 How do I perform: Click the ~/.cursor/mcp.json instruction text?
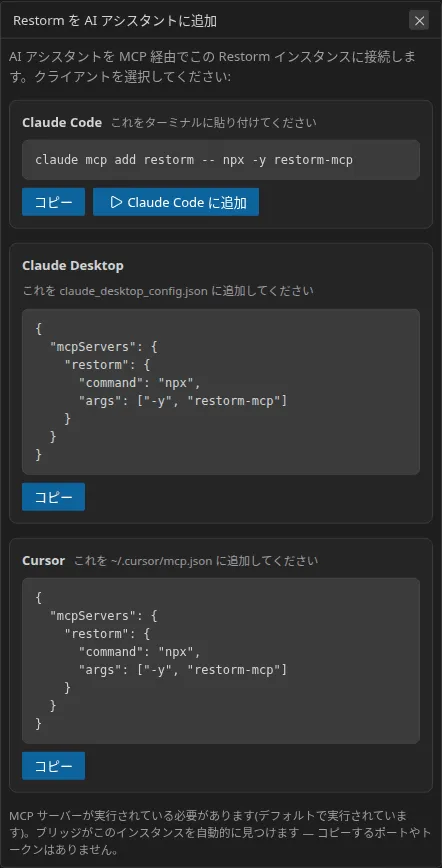tap(196, 561)
